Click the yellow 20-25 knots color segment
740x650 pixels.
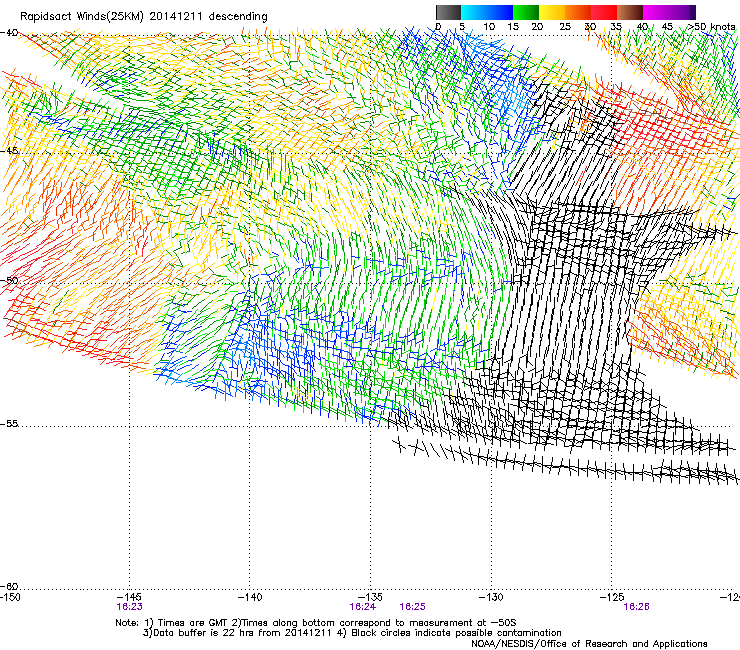point(552,12)
